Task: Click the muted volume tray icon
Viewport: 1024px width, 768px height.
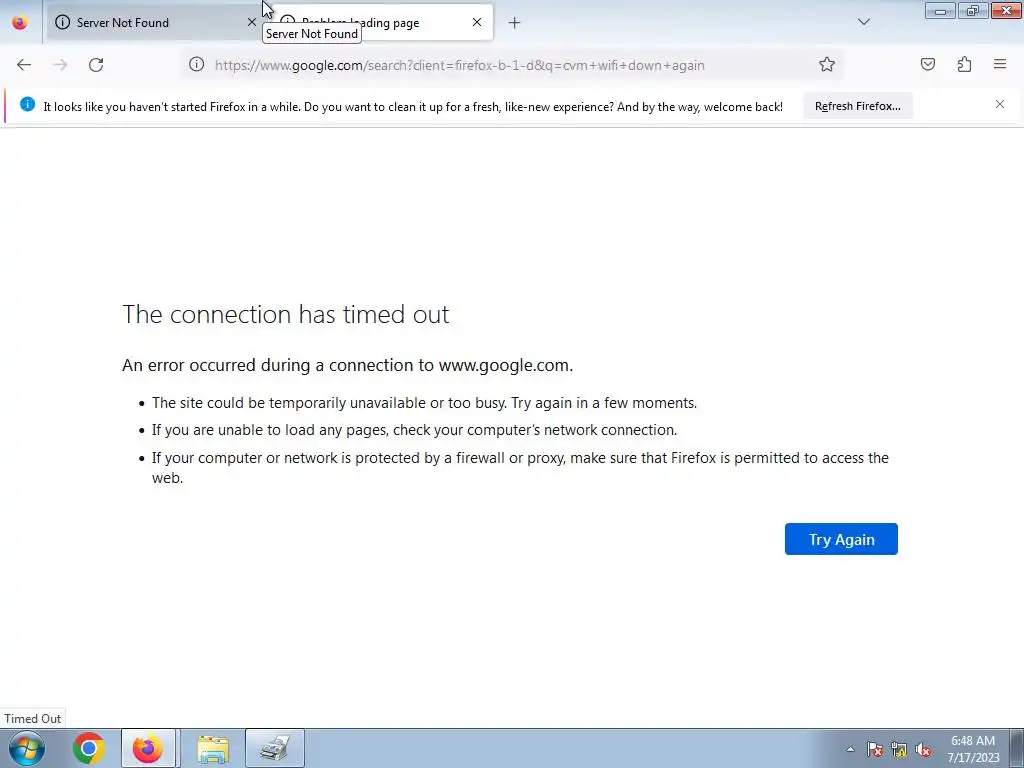Action: pyautogui.click(x=923, y=750)
